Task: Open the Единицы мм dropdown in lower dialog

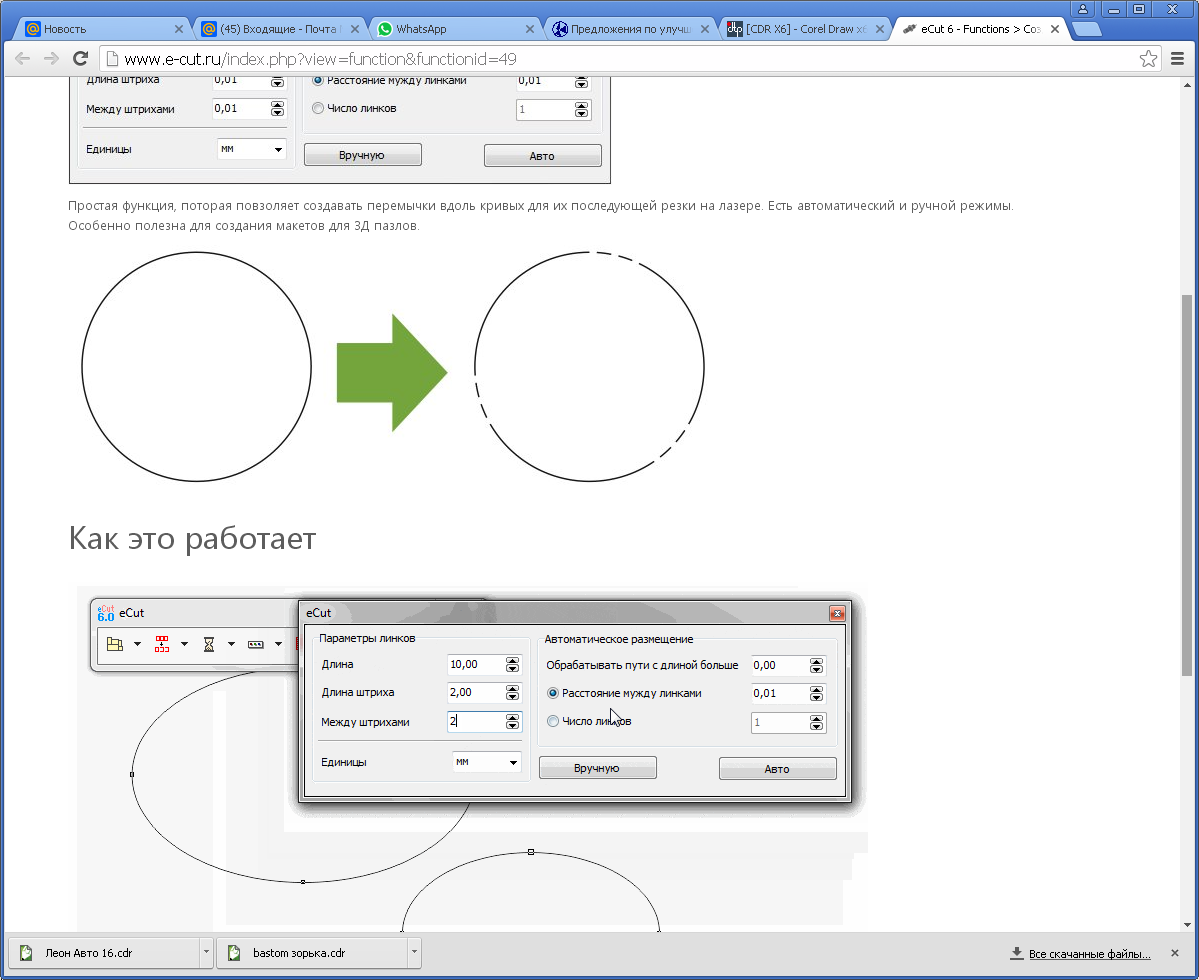Action: tap(487, 762)
